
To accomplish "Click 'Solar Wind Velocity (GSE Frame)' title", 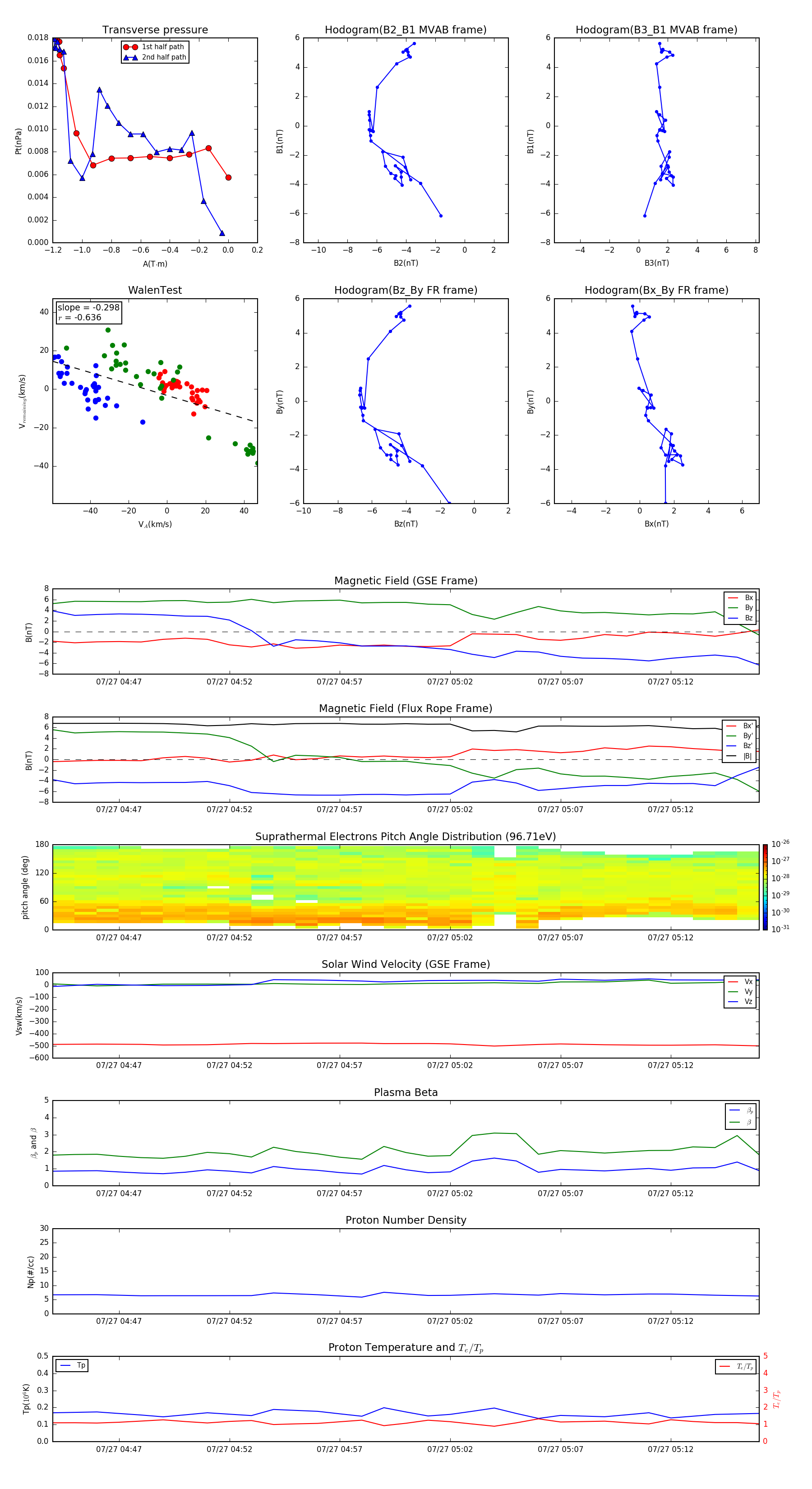I will (406, 965).
